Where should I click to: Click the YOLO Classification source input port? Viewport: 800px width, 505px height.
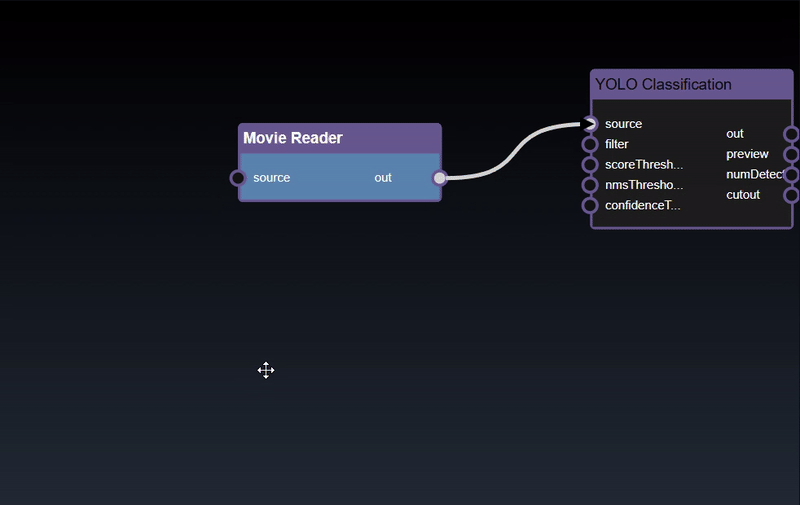590,124
